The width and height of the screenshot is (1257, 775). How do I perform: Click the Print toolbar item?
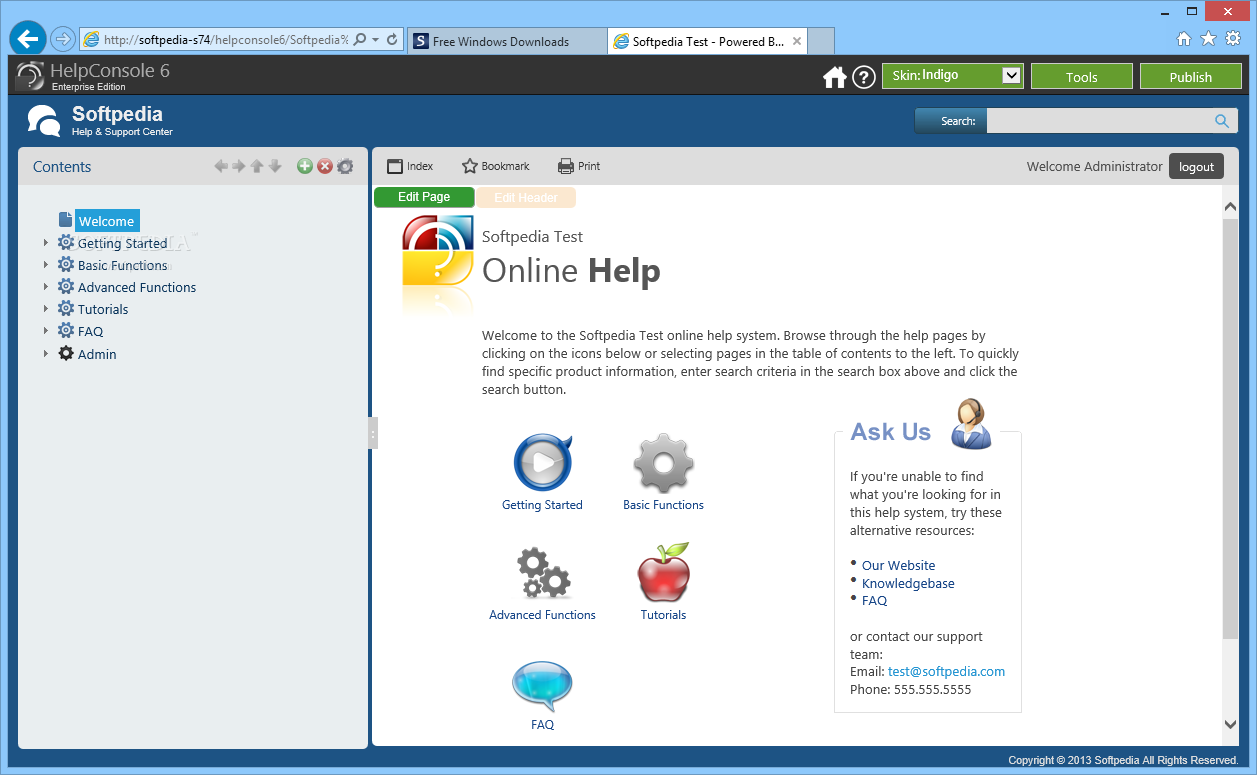coord(579,166)
